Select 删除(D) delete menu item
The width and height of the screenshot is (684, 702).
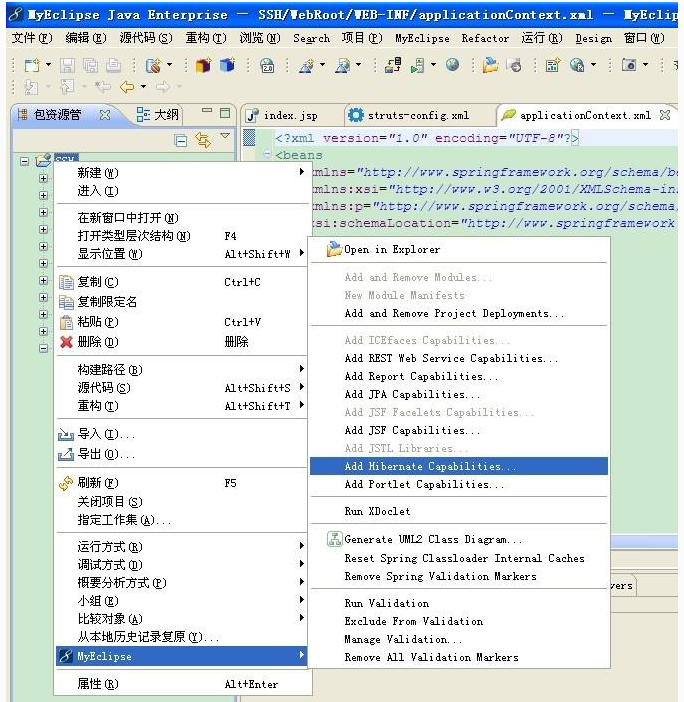(181, 342)
